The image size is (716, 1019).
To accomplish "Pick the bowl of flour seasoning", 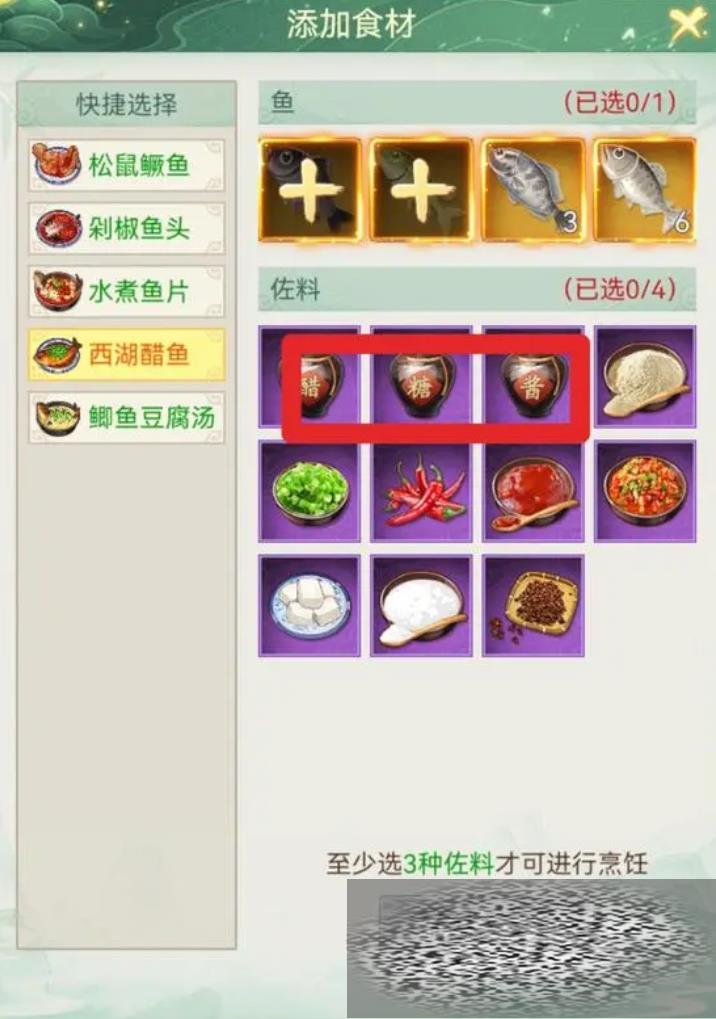I will (645, 377).
